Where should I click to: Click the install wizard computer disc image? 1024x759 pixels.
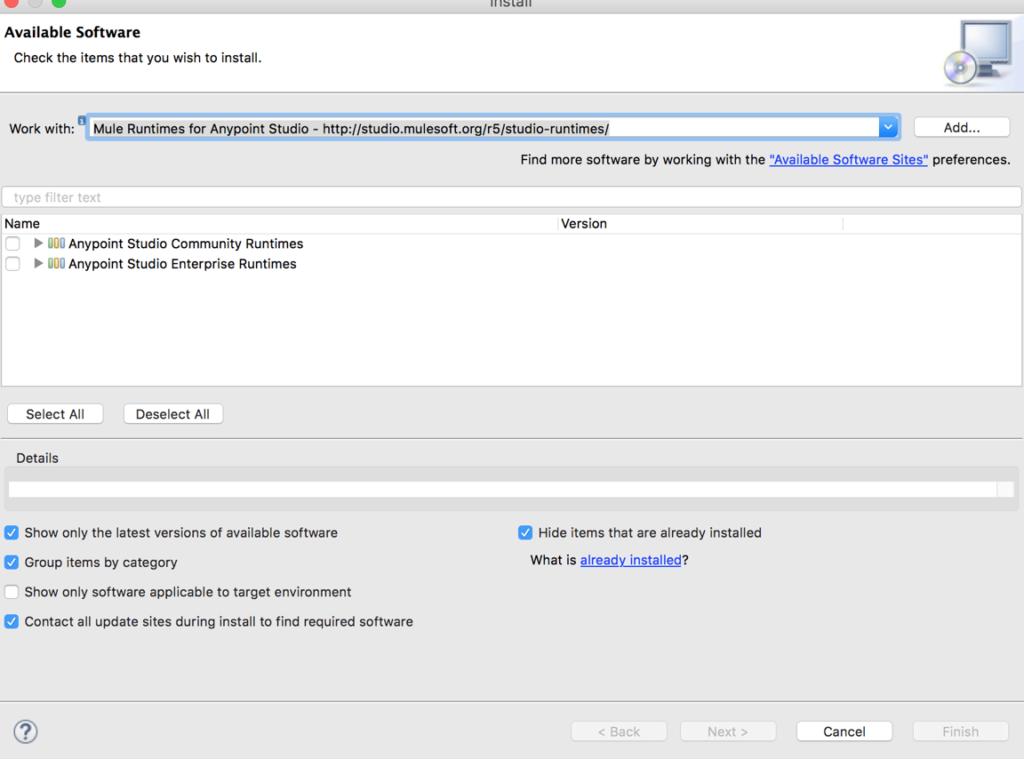978,54
